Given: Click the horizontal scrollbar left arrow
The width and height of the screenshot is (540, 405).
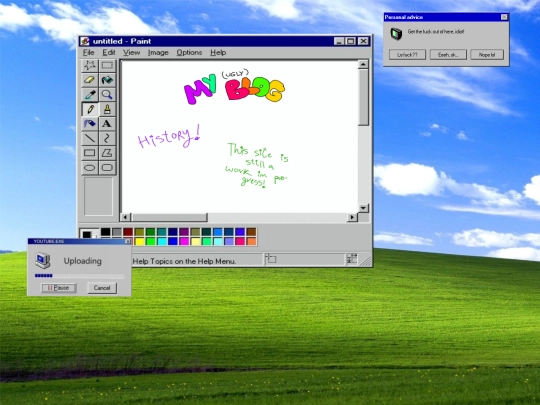Looking at the screenshot, I should point(125,217).
